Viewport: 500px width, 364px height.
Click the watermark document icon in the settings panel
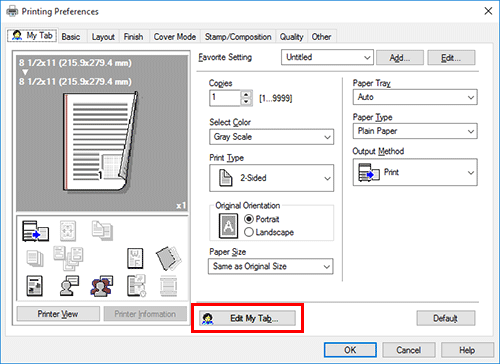pos(135,258)
